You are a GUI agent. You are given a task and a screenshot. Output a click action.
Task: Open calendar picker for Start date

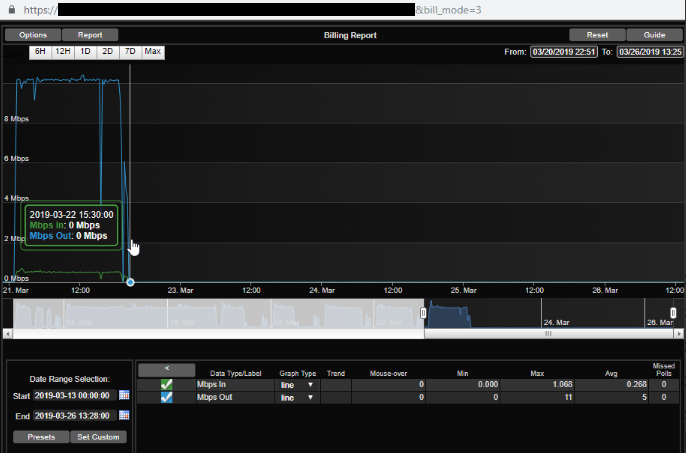[x=124, y=395]
